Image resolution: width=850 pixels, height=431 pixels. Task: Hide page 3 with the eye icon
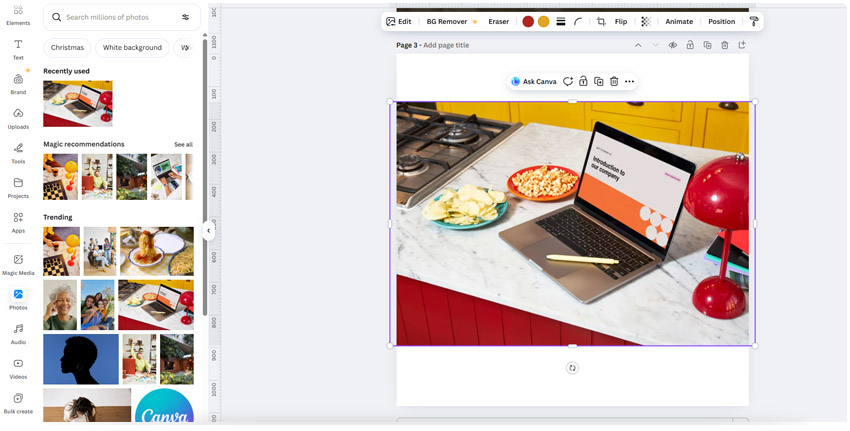[x=673, y=46]
